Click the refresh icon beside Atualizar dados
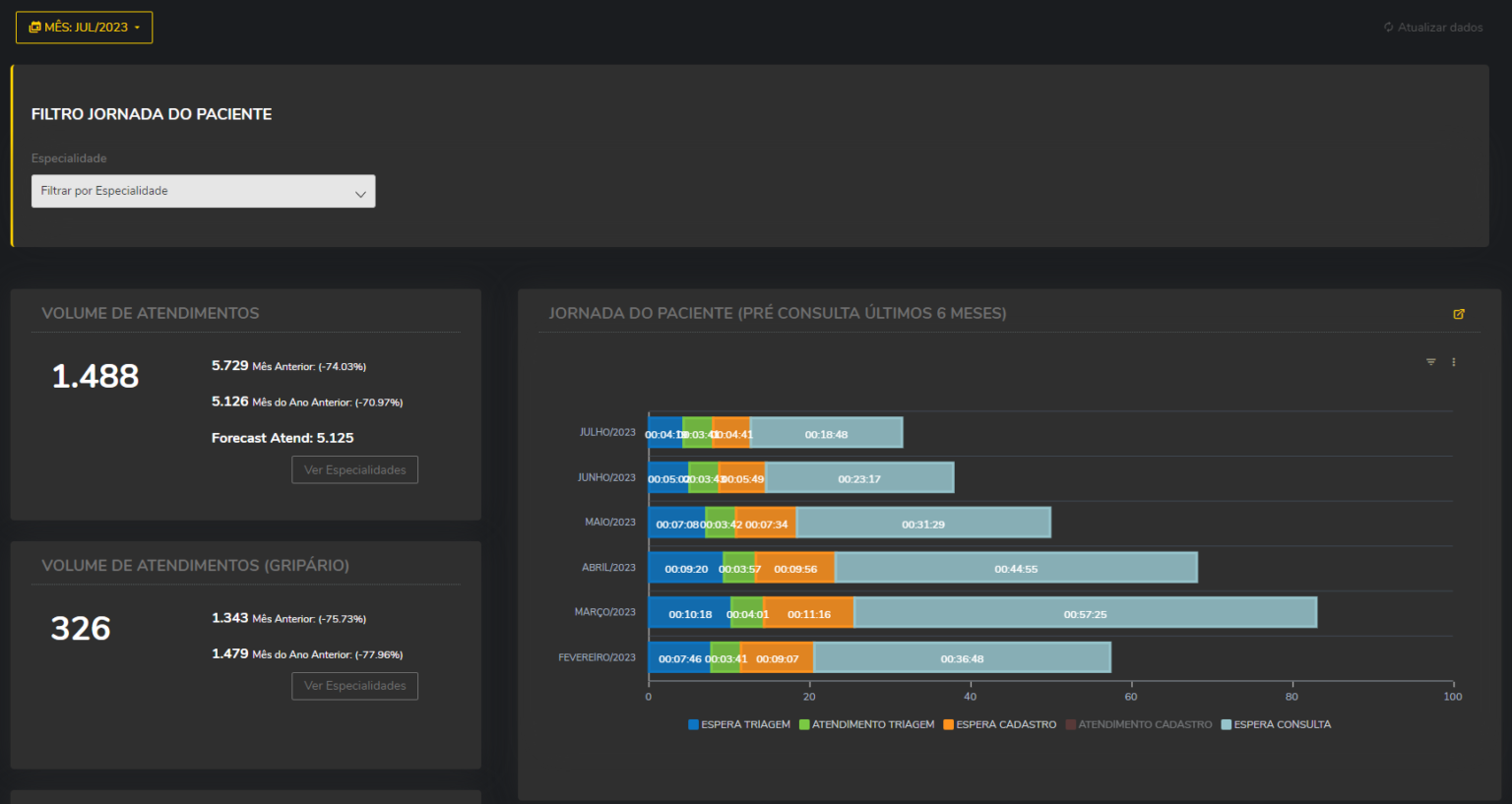This screenshot has height=804, width=1512. click(x=1389, y=28)
